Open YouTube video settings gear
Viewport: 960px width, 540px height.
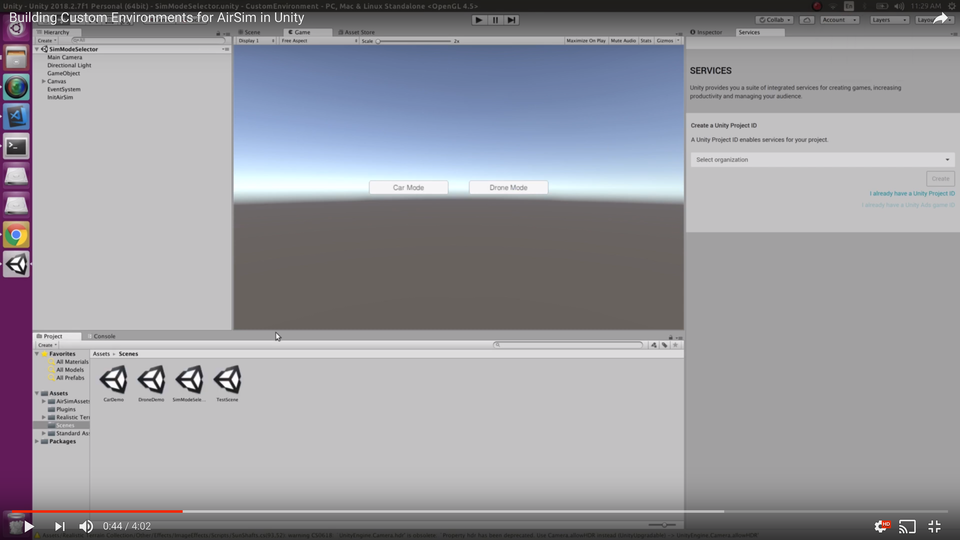click(x=881, y=526)
